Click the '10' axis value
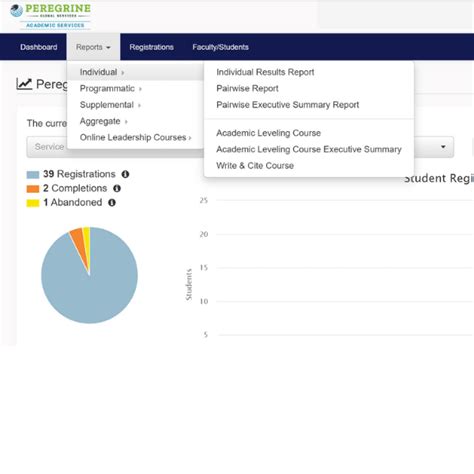Viewport: 474px width, 474px height. [x=204, y=301]
